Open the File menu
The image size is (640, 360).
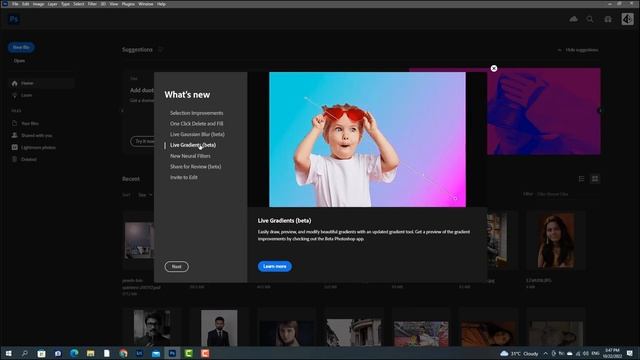coord(15,4)
